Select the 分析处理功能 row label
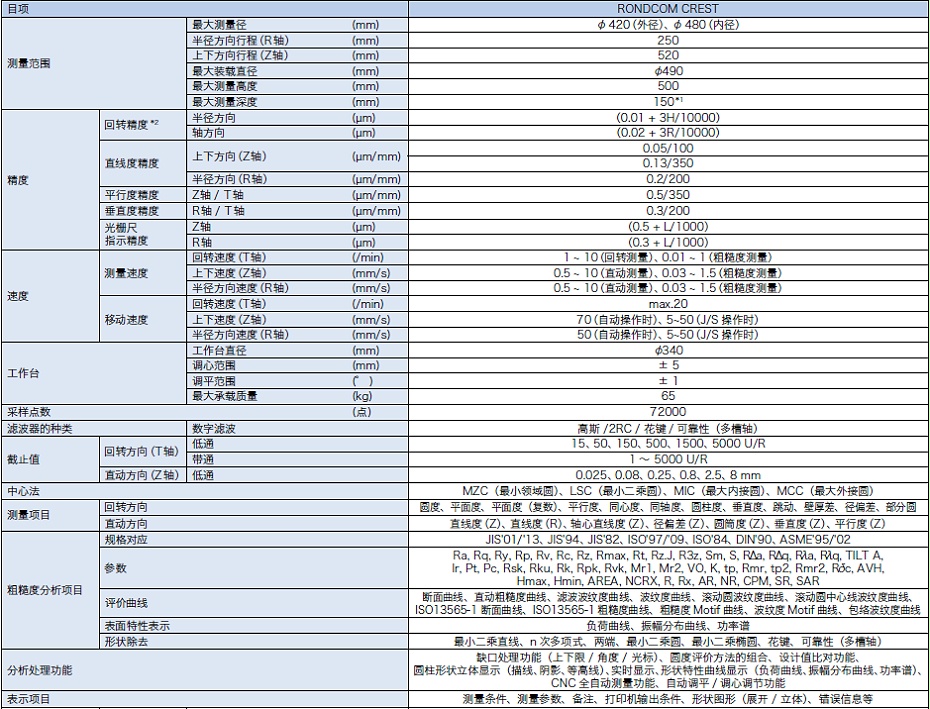 (41, 669)
